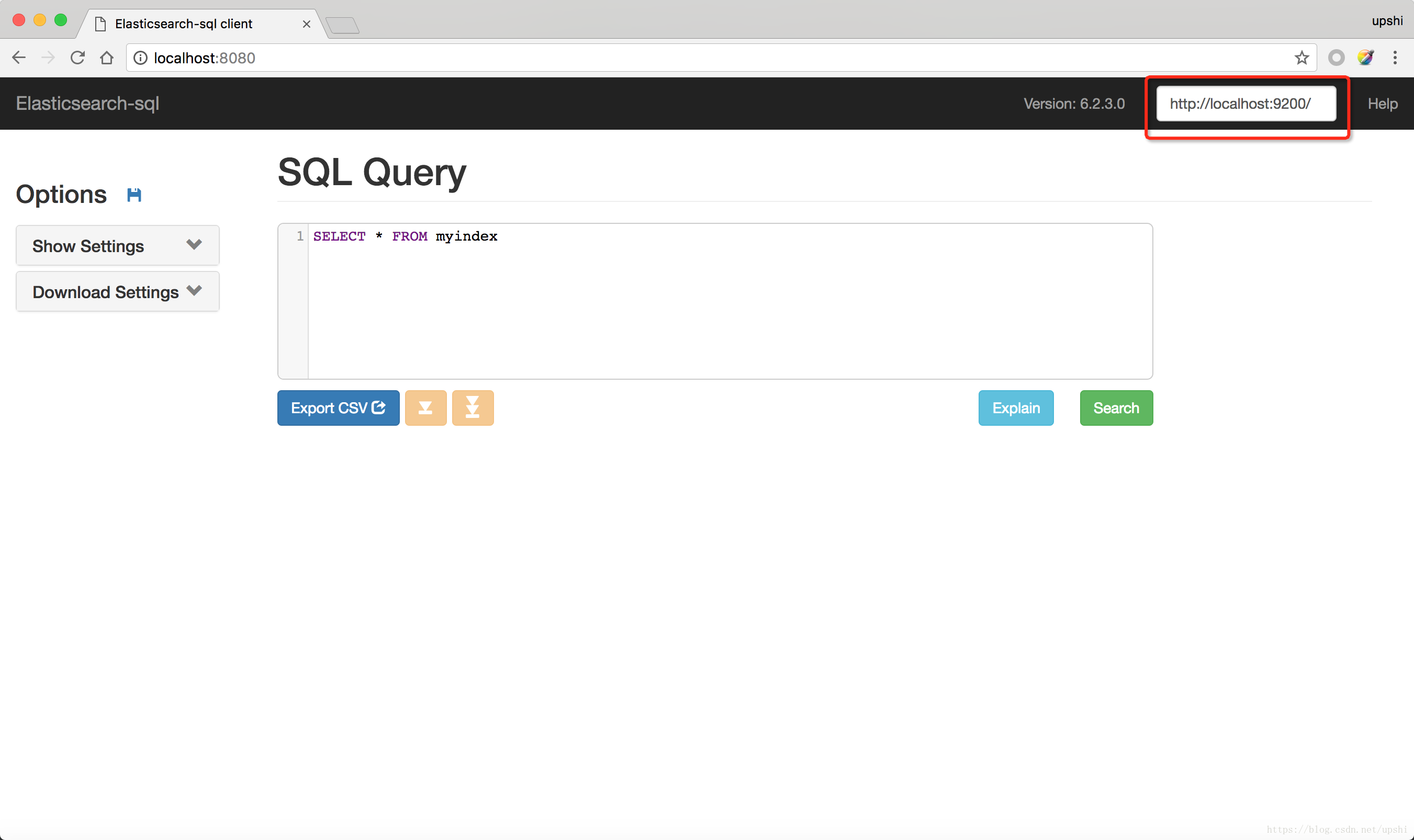Viewport: 1414px width, 840px height.
Task: Click the fetch all results double-arrow button
Action: coord(472,407)
